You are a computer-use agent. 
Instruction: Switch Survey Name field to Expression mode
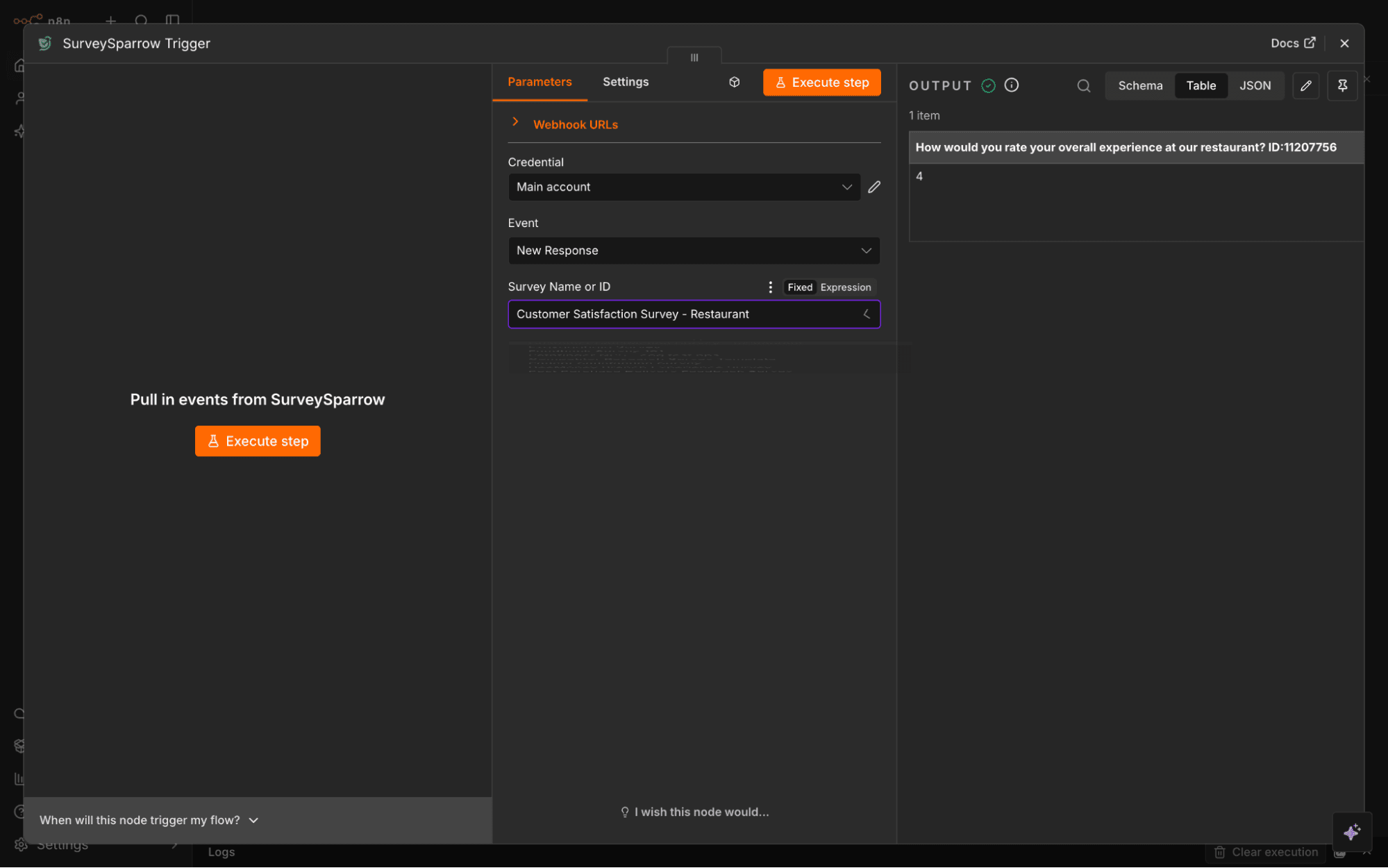[x=845, y=287]
